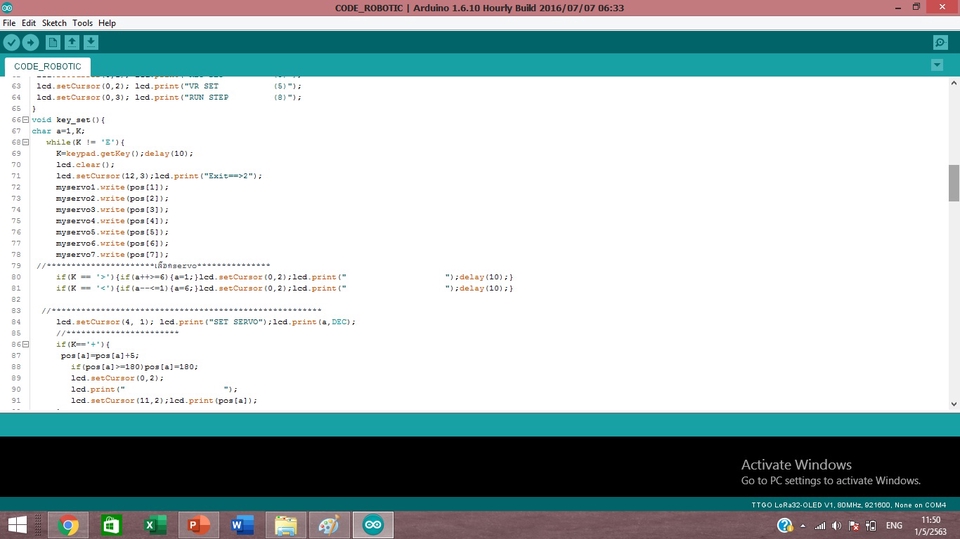Click the Arduino icon in the taskbar
Screen dimensions: 960x539
[x=373, y=525]
